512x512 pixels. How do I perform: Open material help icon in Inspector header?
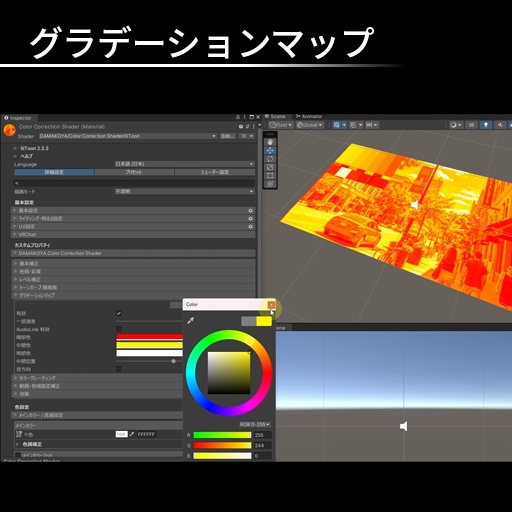pos(241,127)
